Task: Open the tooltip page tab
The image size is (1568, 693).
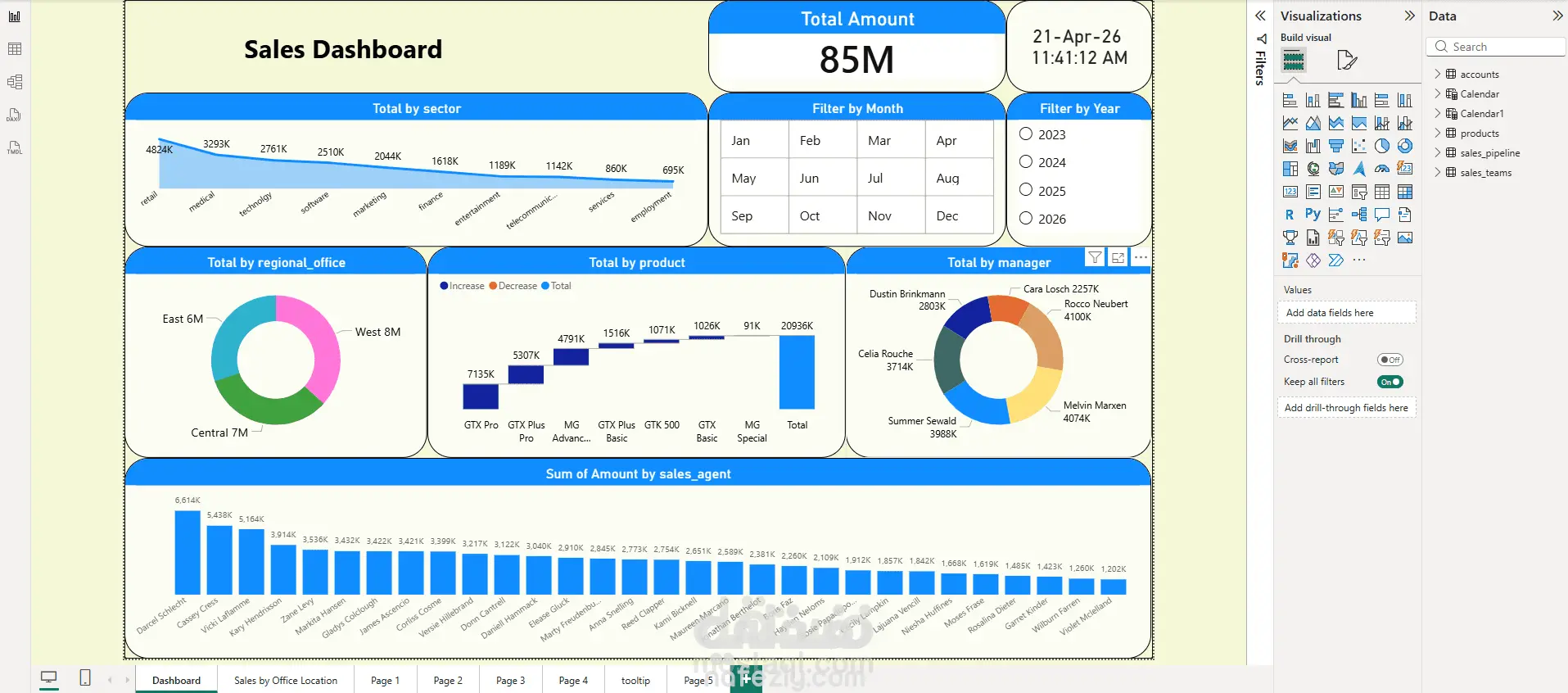Action: [x=635, y=680]
